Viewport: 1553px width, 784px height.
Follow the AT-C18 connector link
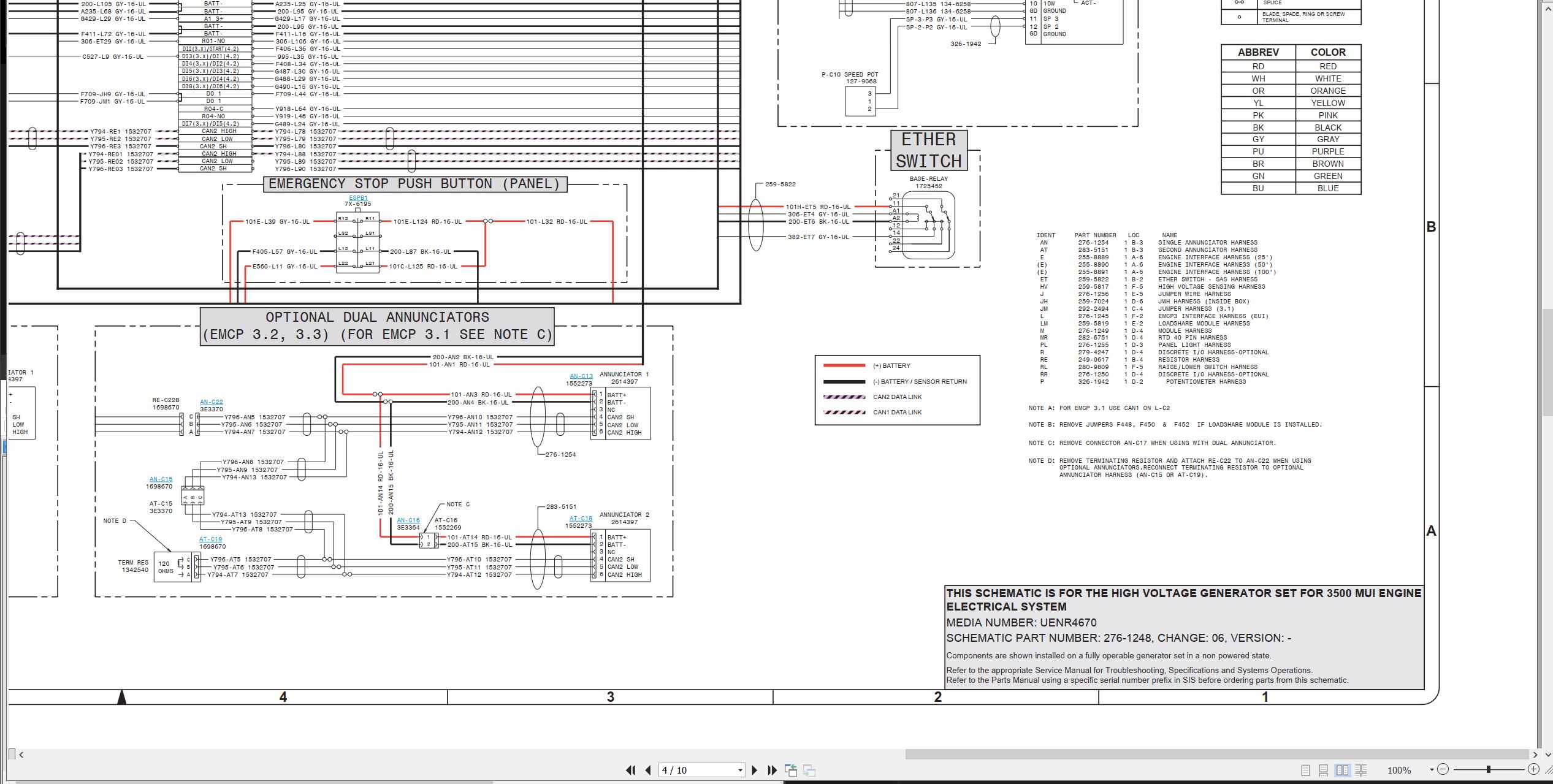581,519
